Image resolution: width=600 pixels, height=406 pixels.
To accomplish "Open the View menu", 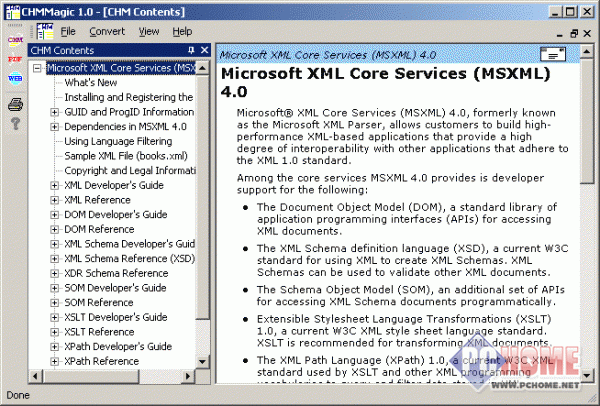I will pyautogui.click(x=148, y=32).
